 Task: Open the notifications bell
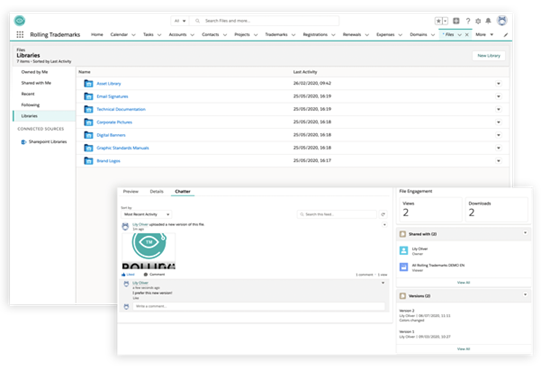[x=488, y=21]
